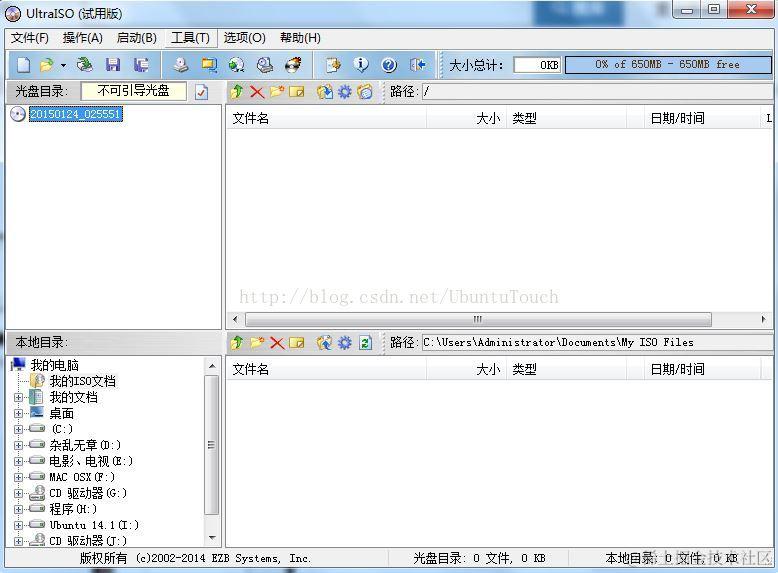Open the 帮助(H) menu
This screenshot has width=778, height=573.
pyautogui.click(x=300, y=38)
